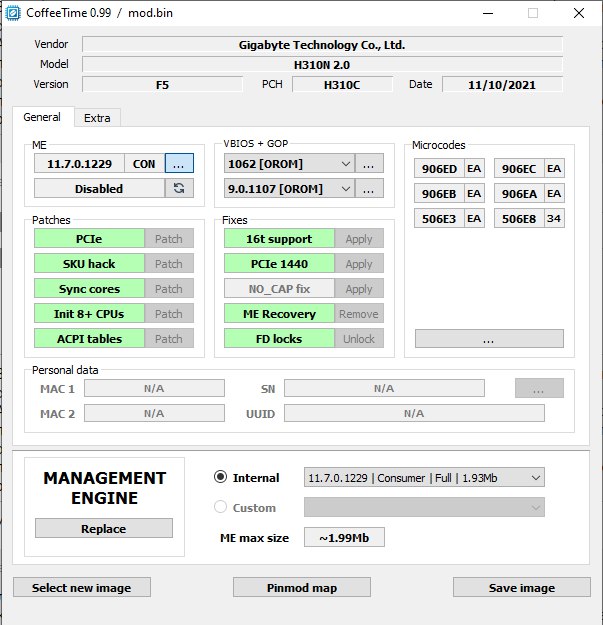Open the internal ME version dropdown
Screen dimensions: 603x625
tap(424, 478)
